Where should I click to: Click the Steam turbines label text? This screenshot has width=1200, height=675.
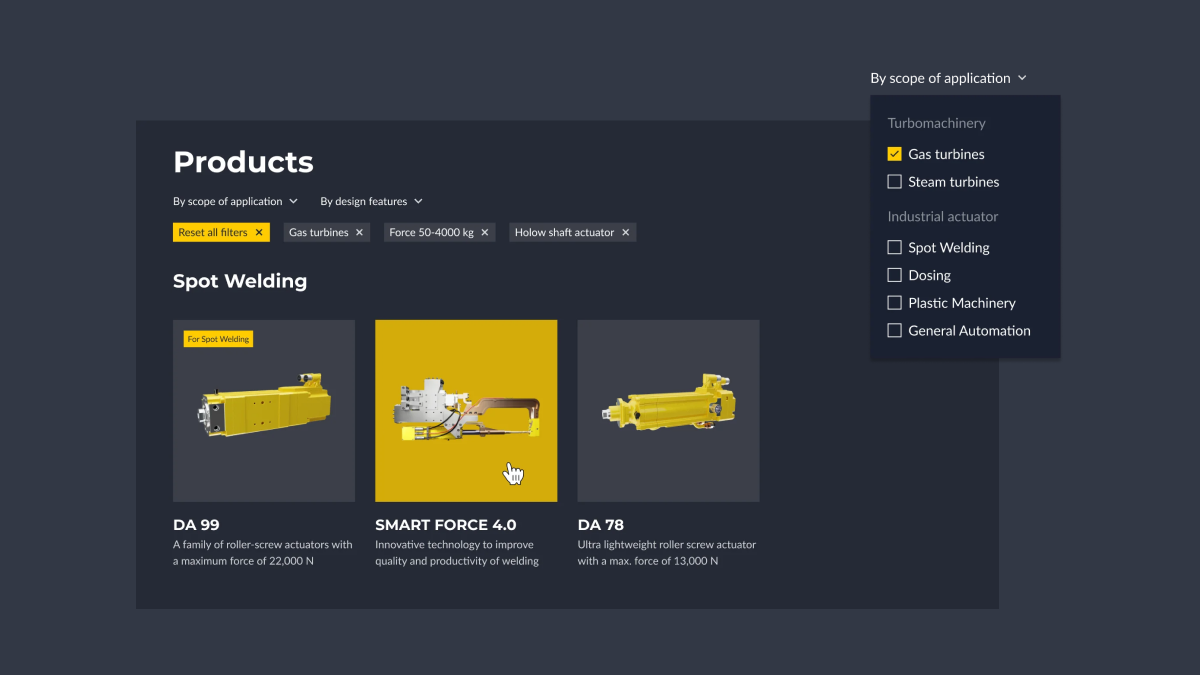click(x=954, y=182)
